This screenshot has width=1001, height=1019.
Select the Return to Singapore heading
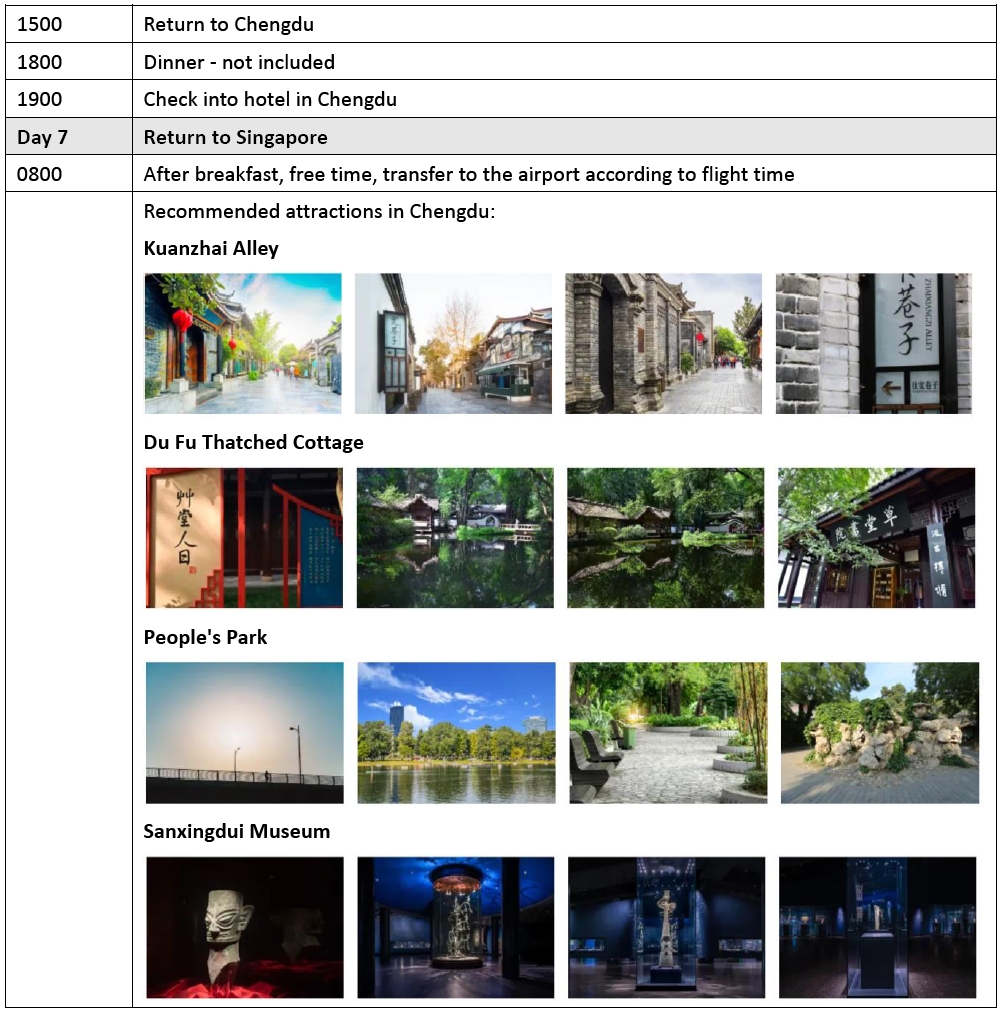[235, 137]
